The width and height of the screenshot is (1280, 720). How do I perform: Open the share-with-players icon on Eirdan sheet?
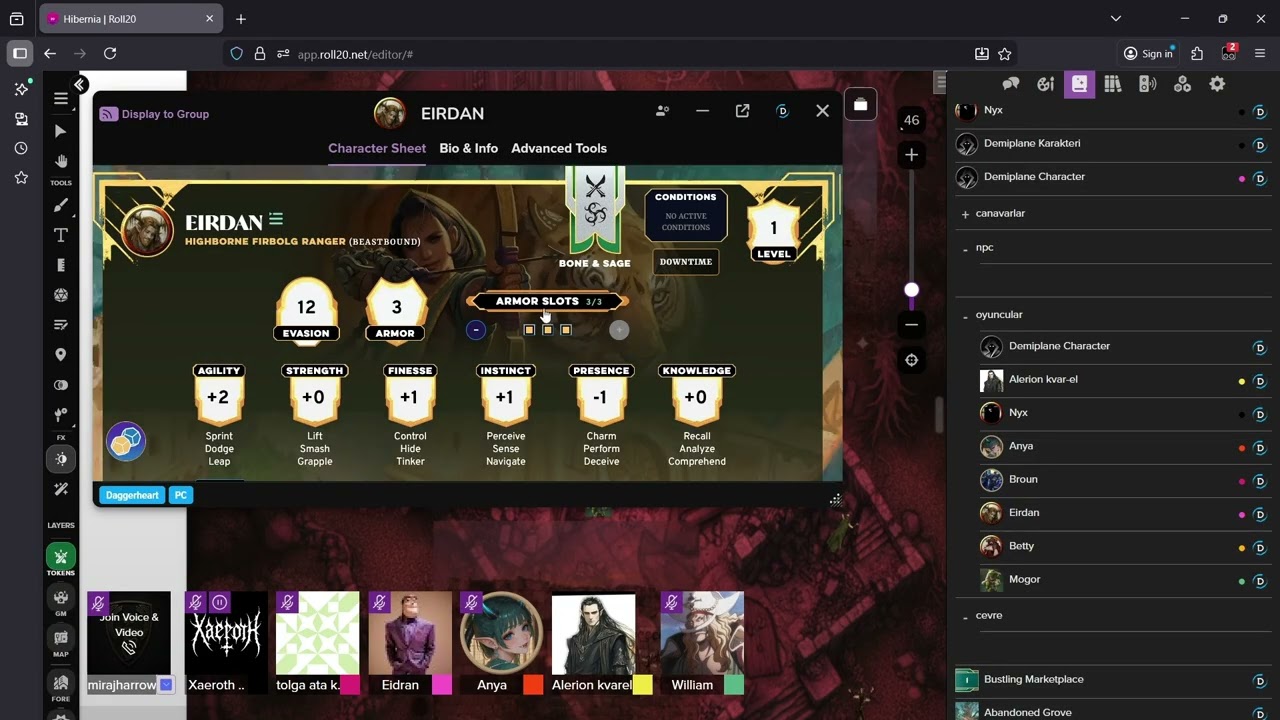pyautogui.click(x=662, y=111)
